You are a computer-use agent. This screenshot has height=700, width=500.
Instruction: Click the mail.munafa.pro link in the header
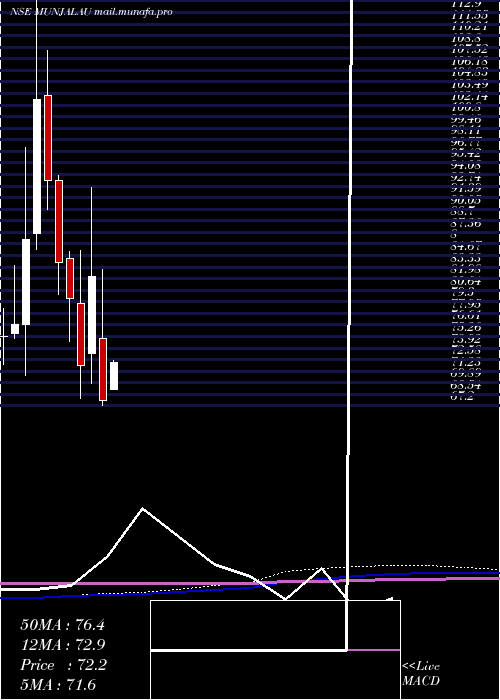133,12
